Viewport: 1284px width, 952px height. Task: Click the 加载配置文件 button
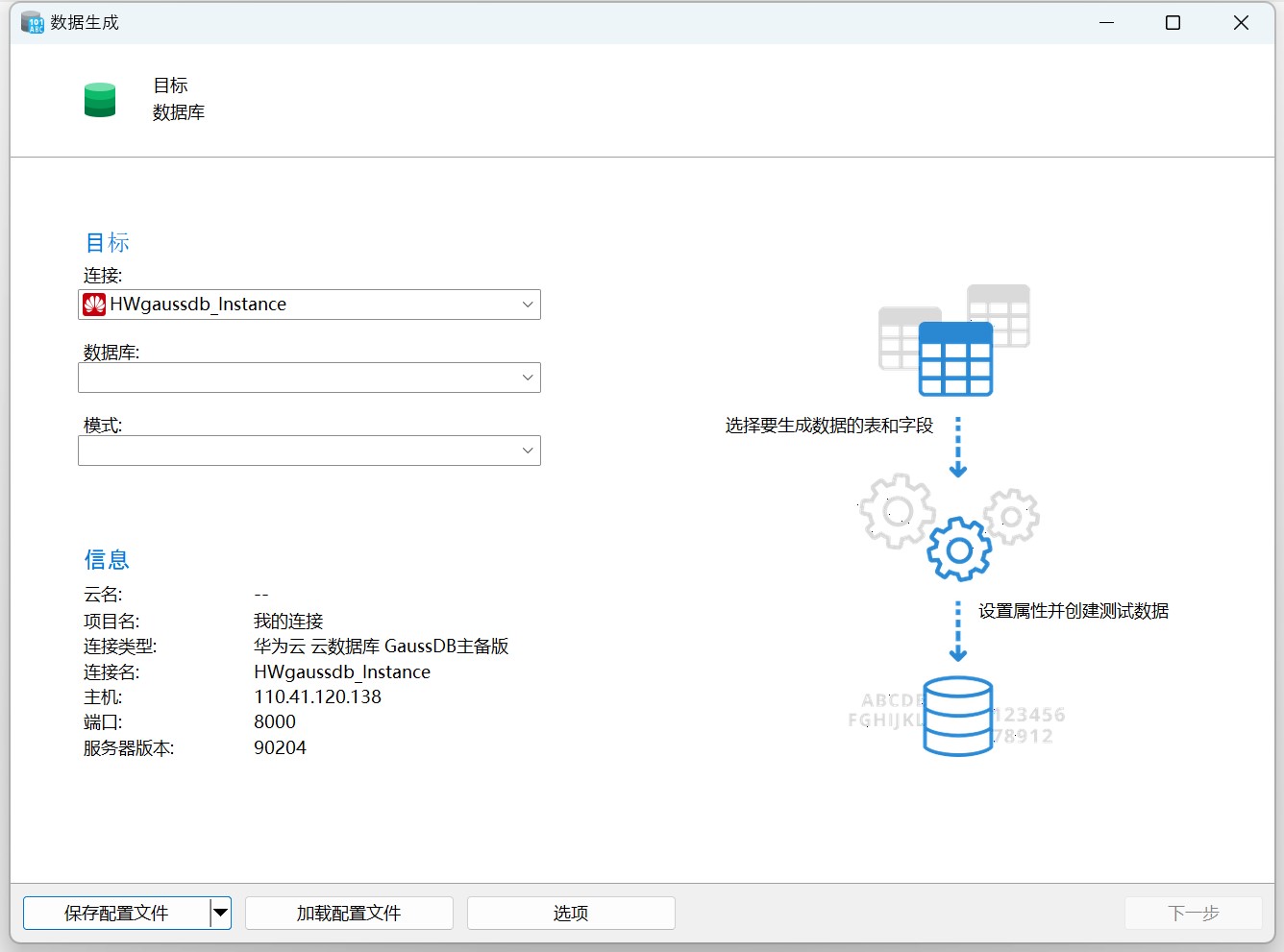click(x=349, y=913)
